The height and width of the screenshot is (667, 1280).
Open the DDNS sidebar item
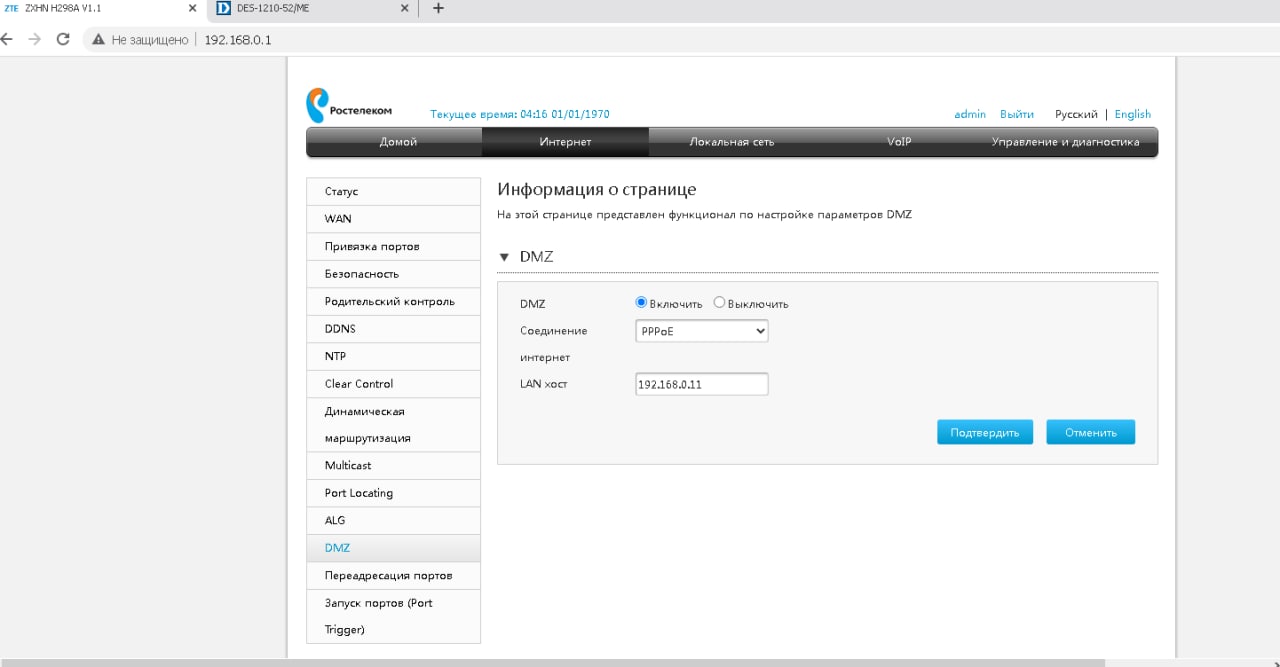[393, 329]
